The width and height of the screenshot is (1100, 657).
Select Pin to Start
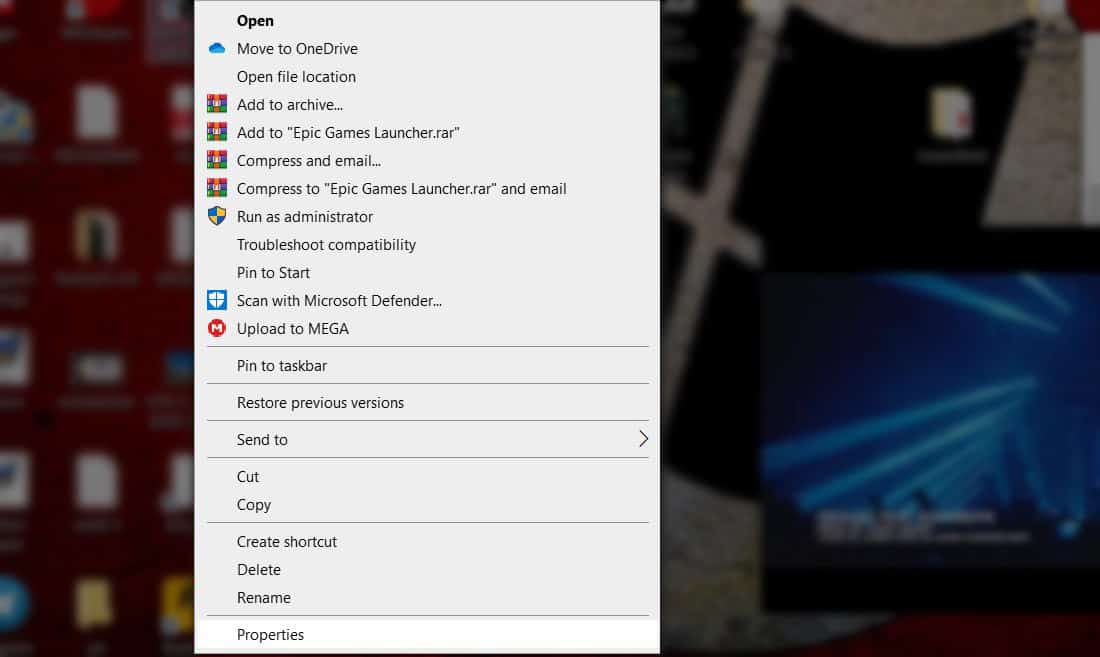pyautogui.click(x=427, y=273)
